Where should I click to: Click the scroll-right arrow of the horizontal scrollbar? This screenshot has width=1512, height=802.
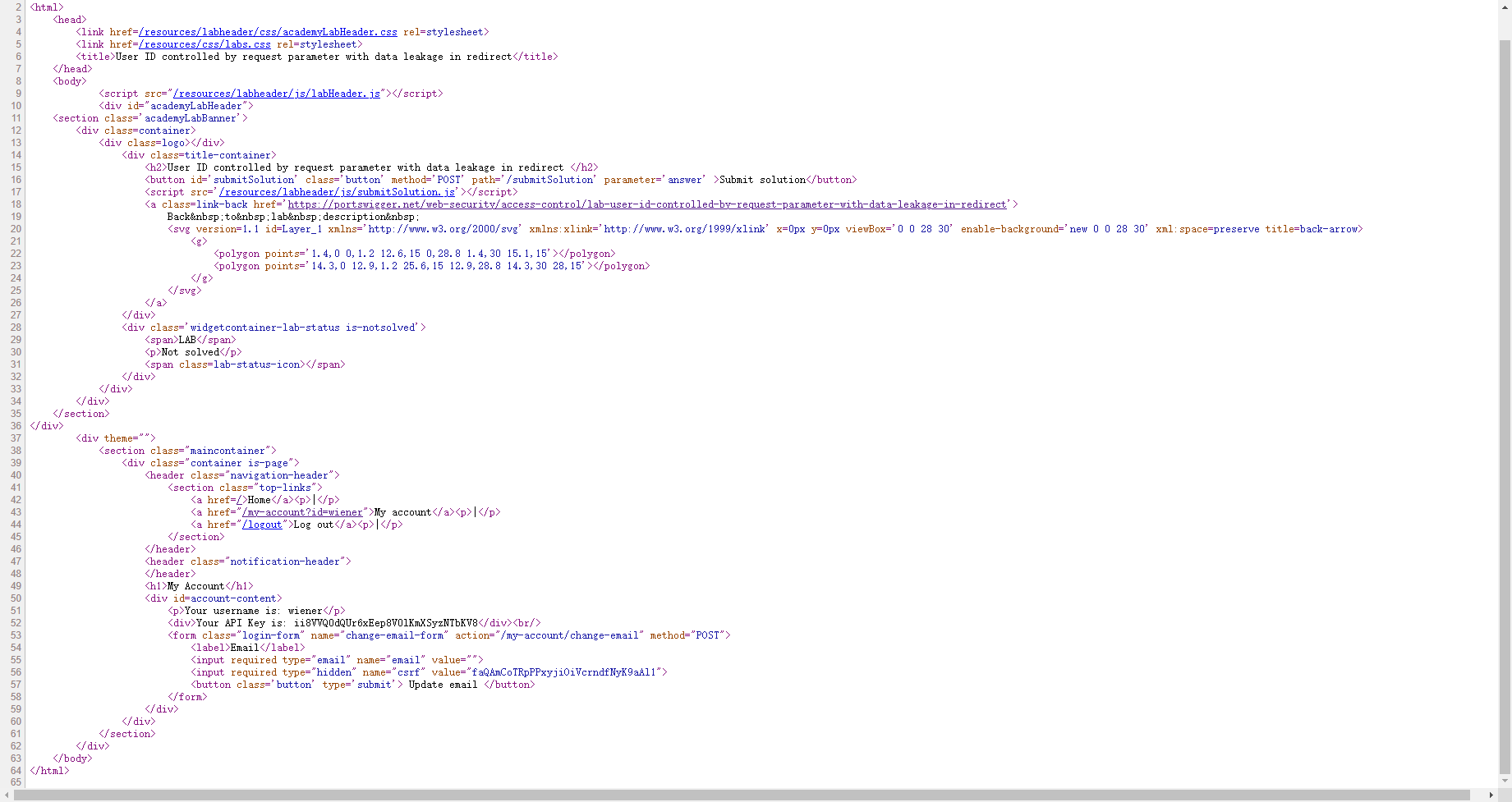coord(1491,795)
